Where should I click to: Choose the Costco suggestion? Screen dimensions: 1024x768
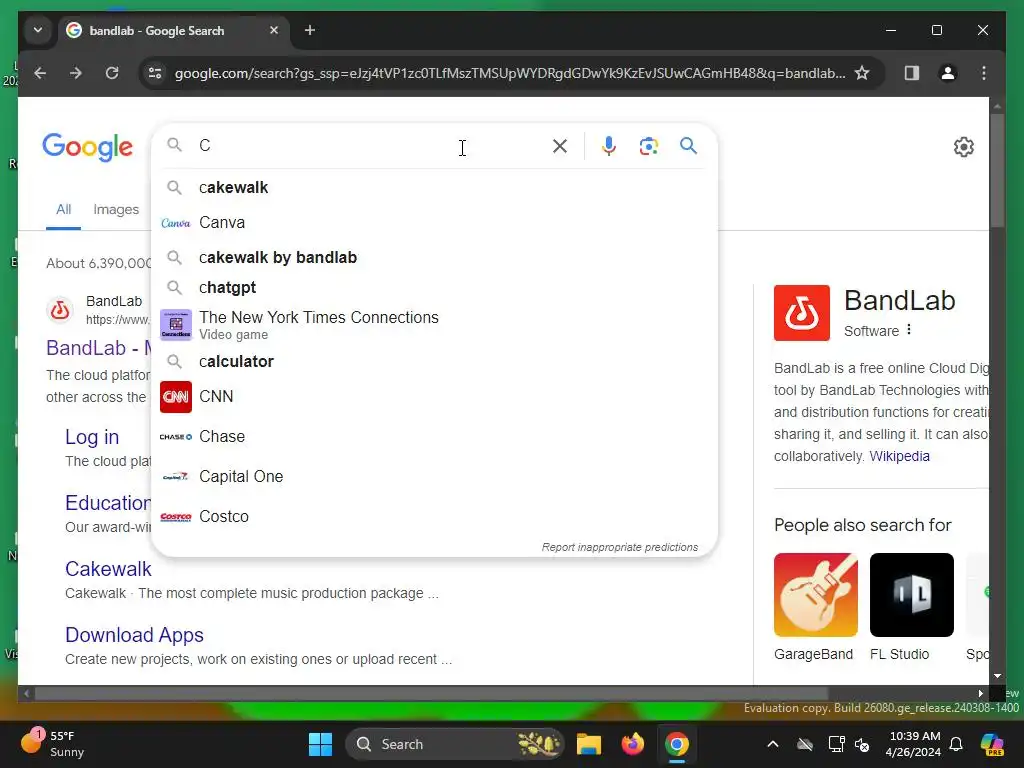pyautogui.click(x=434, y=516)
